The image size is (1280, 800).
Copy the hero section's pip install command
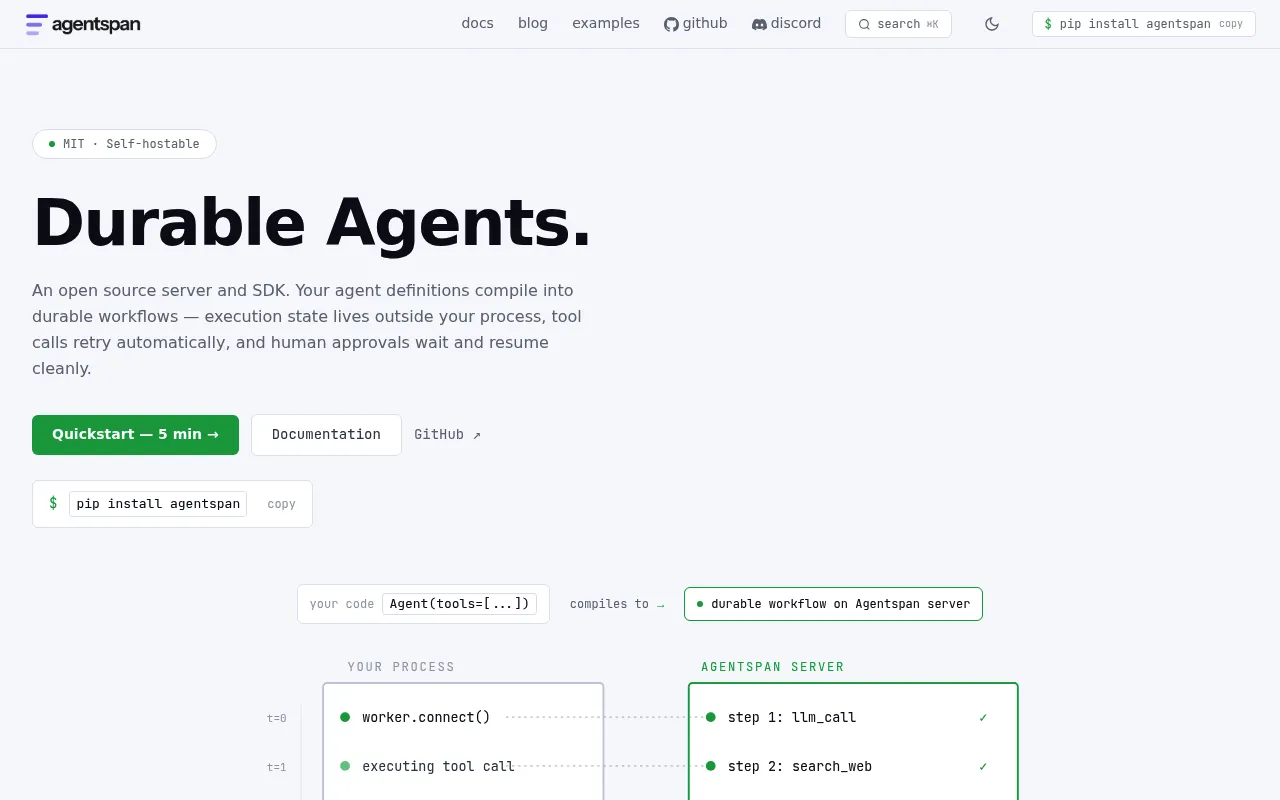pyautogui.click(x=281, y=504)
